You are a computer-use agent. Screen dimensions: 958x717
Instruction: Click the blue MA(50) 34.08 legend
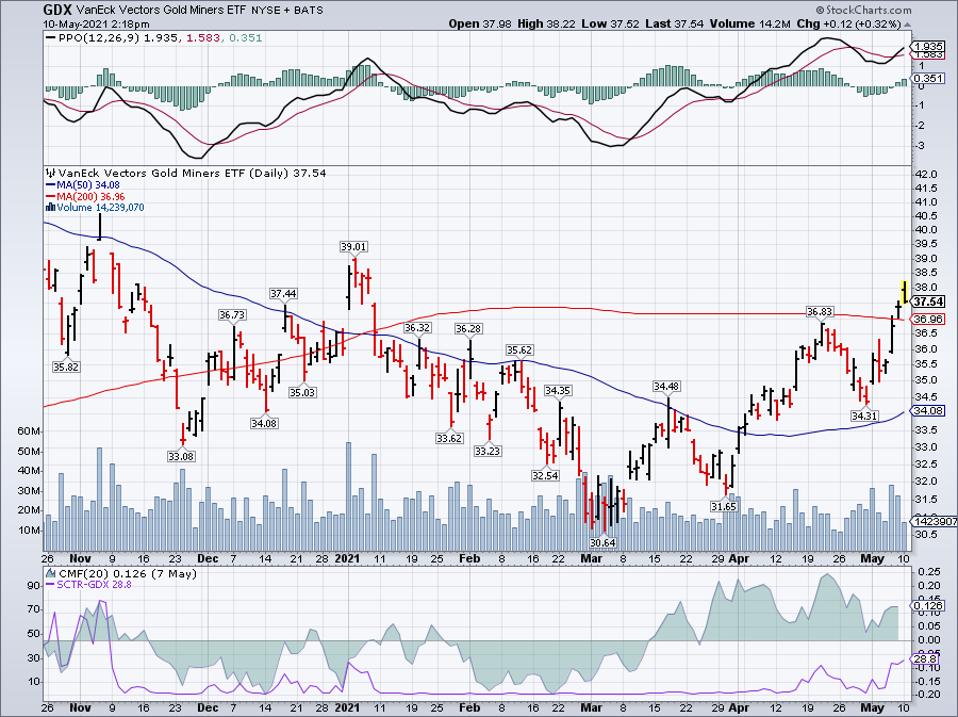[x=83, y=185]
